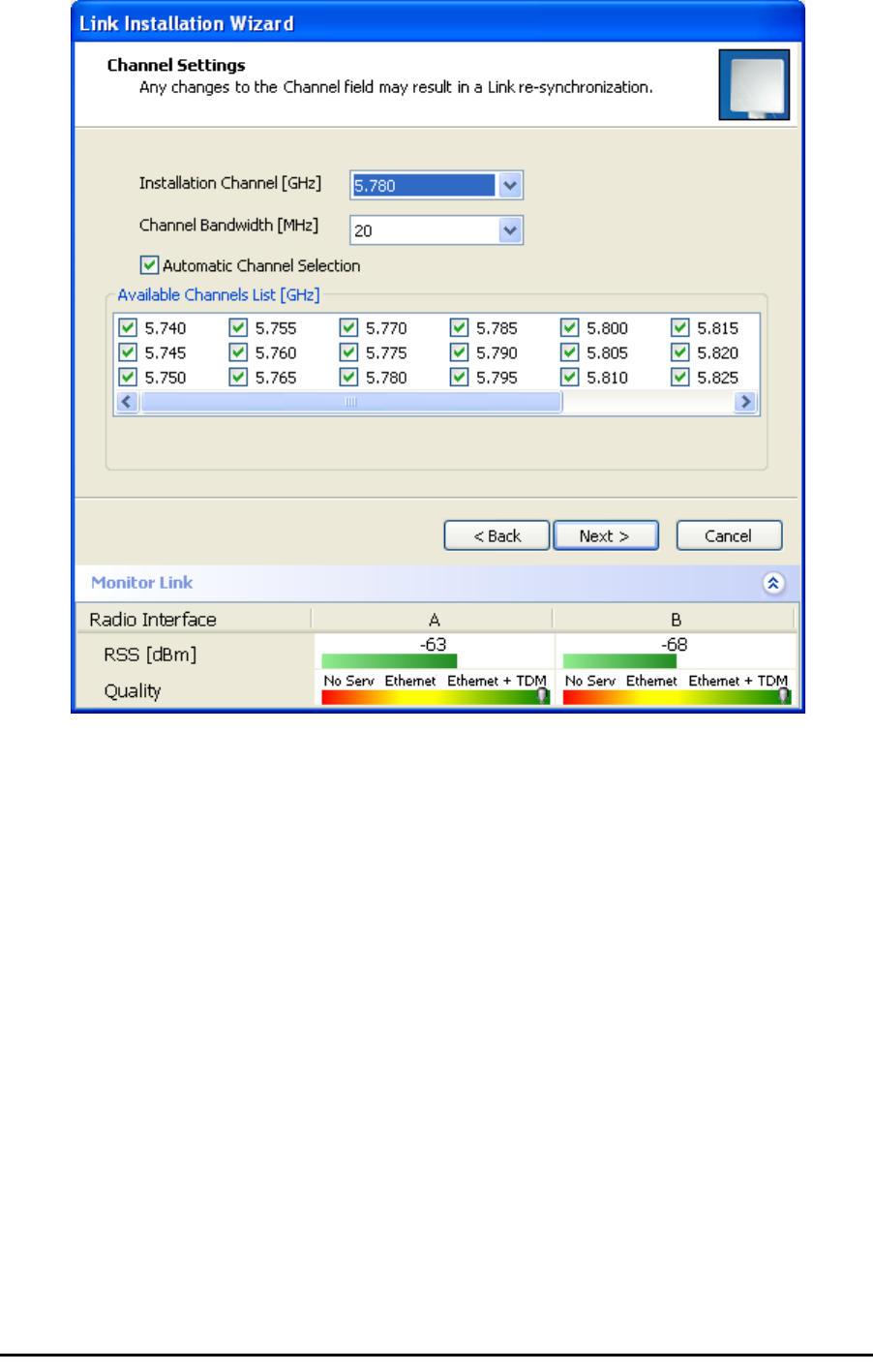Go to previous step with Back button

pos(497,535)
